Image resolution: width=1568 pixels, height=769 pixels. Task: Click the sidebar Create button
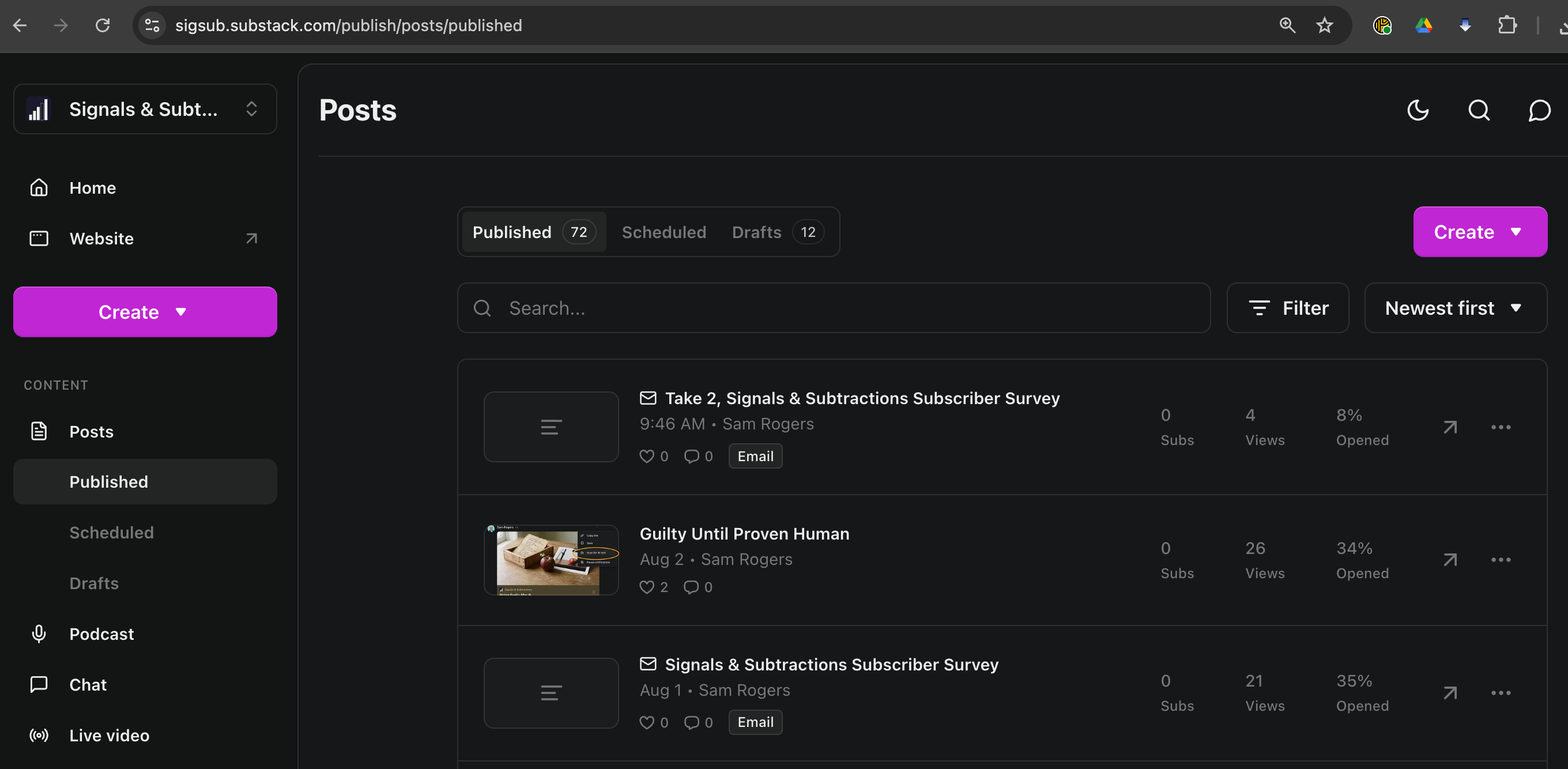145,312
